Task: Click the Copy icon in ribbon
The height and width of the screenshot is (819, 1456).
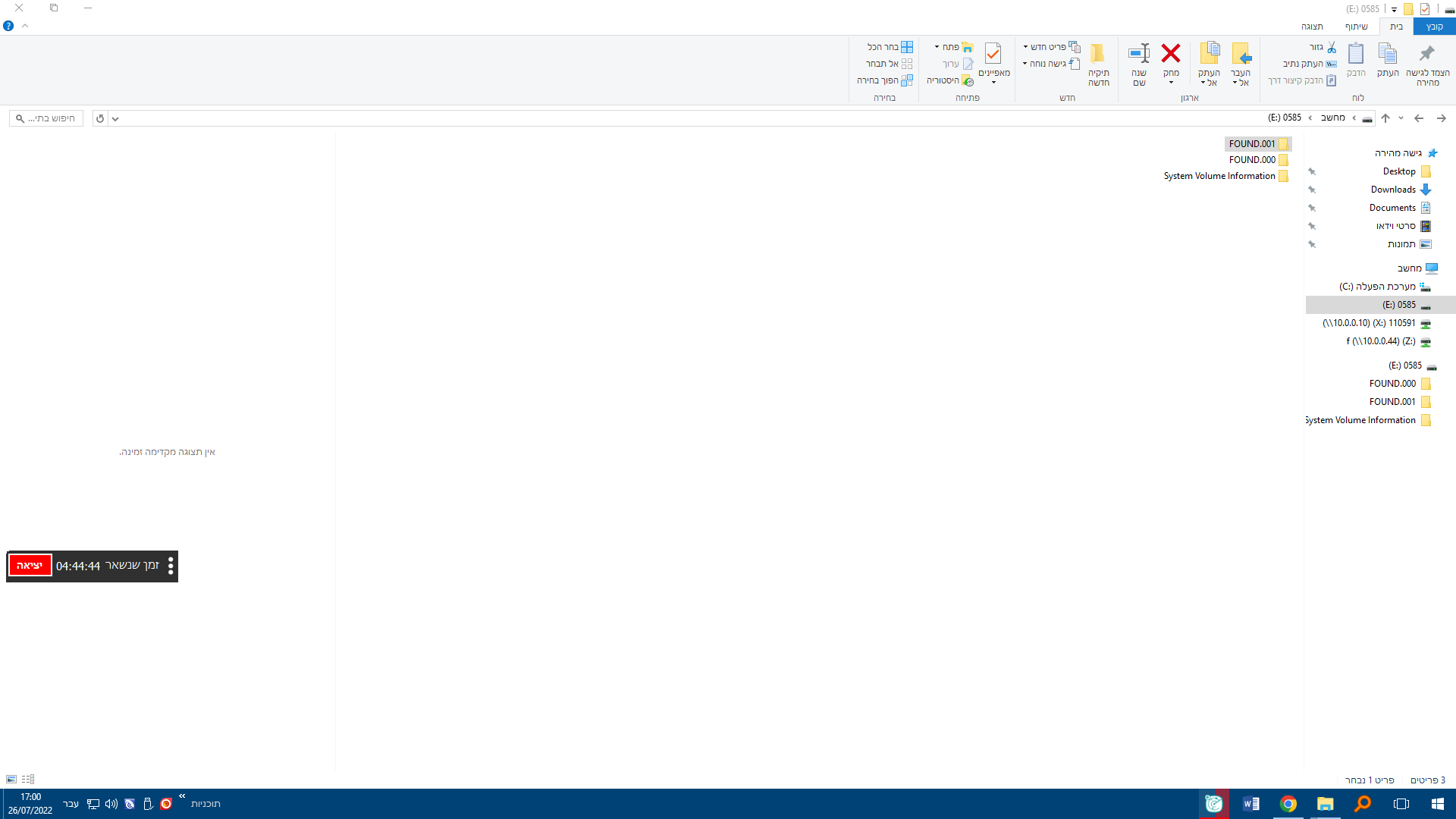Action: coord(1388,55)
